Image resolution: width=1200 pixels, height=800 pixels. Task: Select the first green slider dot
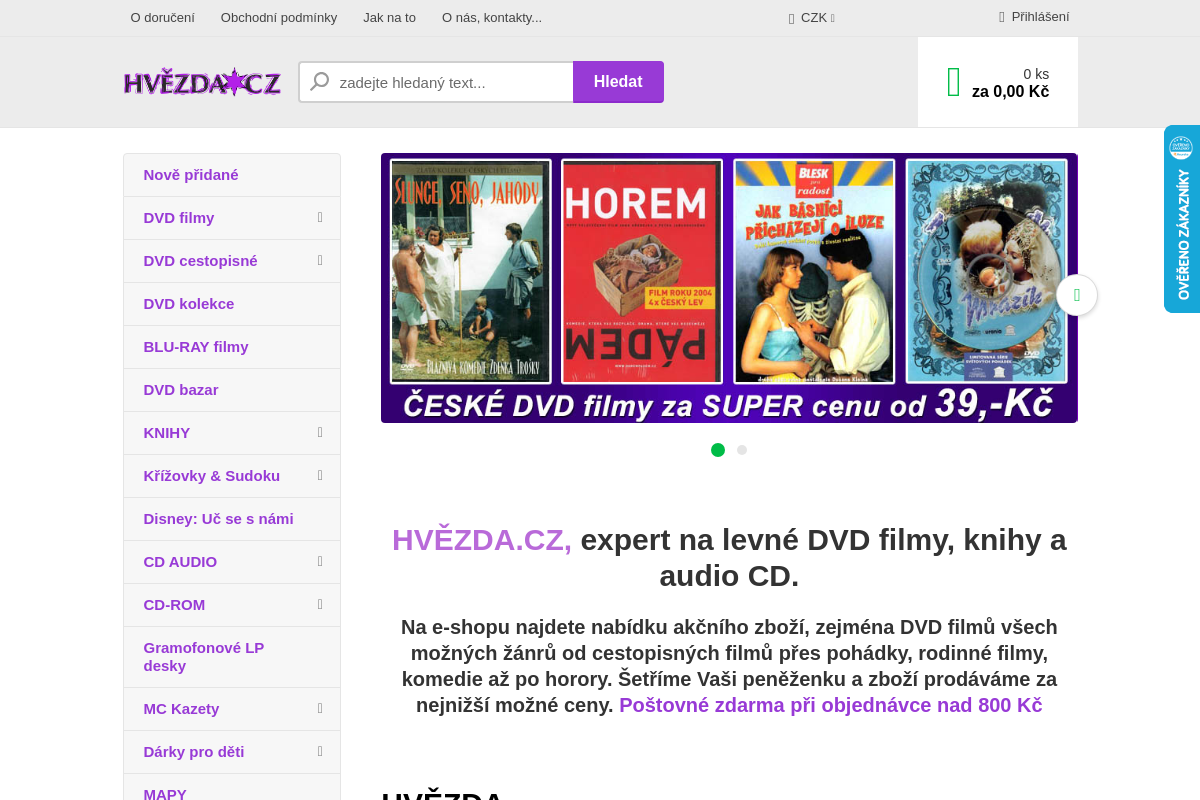tap(718, 450)
